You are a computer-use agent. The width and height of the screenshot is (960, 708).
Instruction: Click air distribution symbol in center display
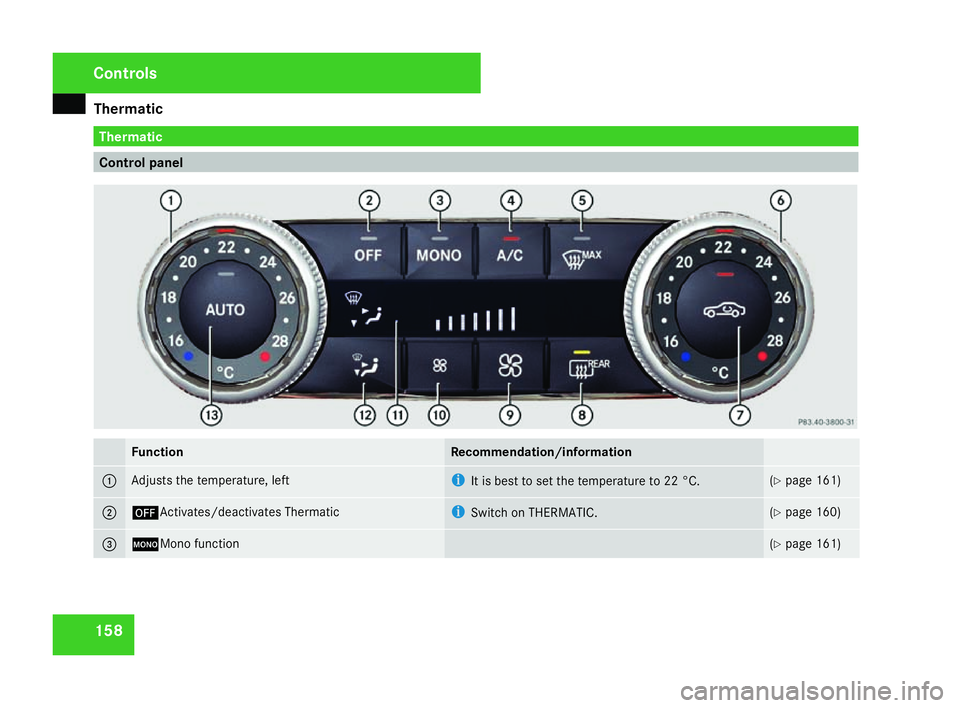365,309
